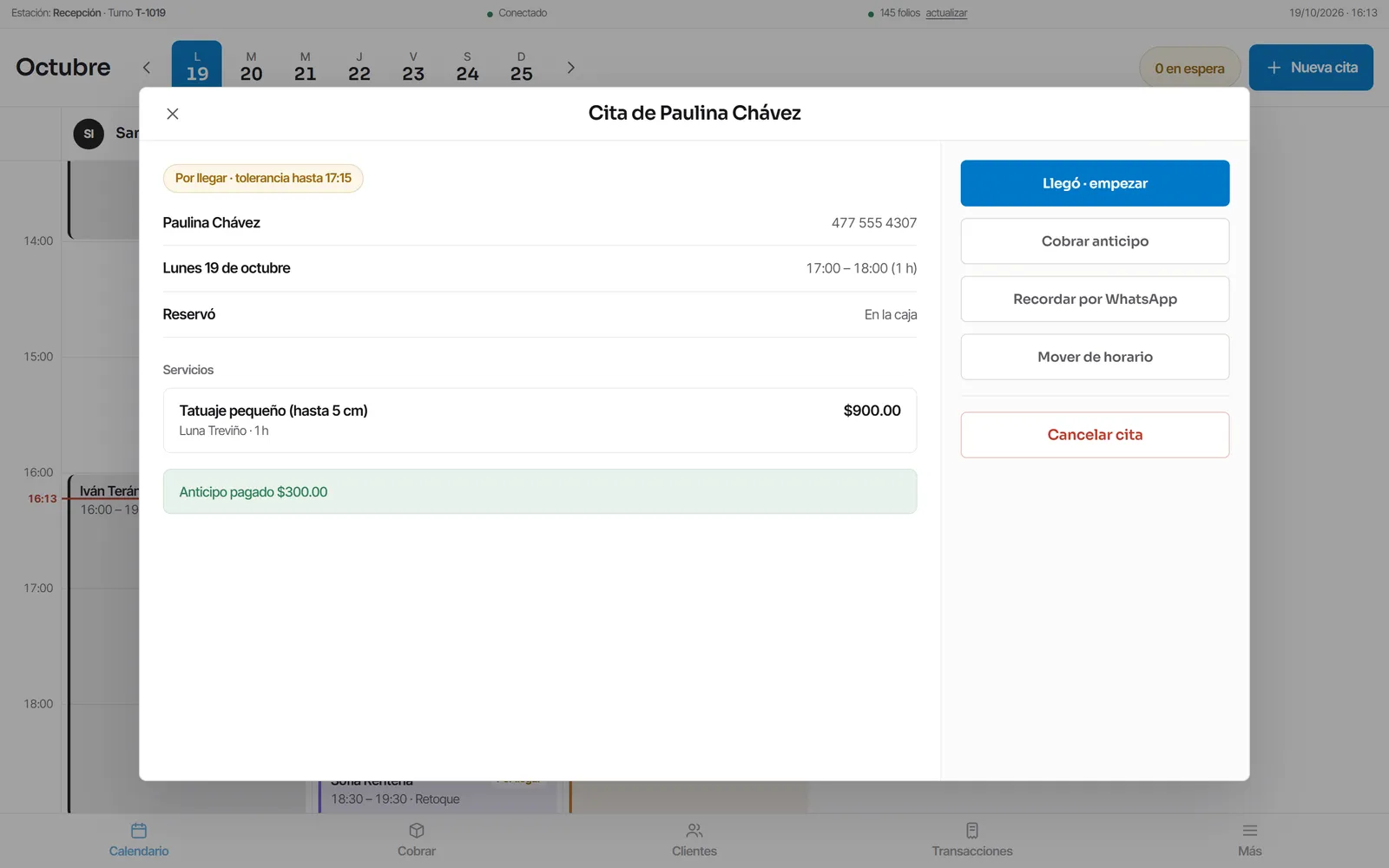
Task: Select Thursday 22 in the week strip
Action: tap(359, 67)
